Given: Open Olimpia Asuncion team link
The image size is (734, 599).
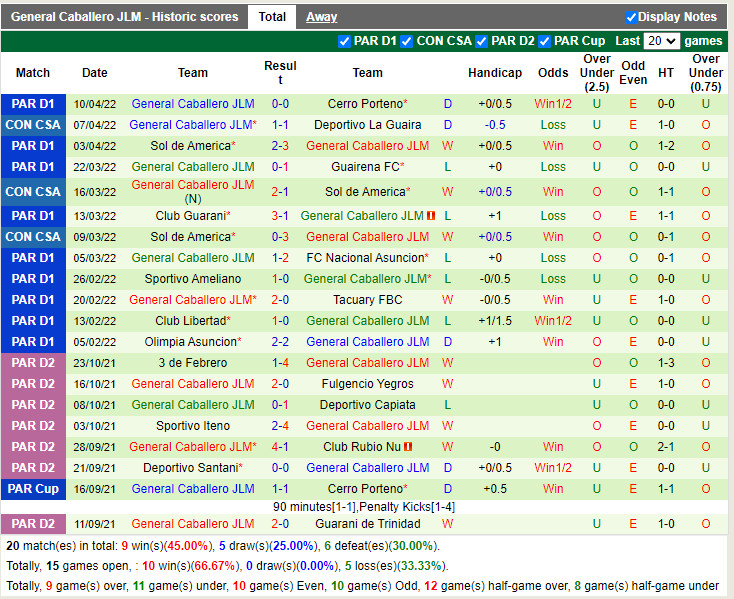Looking at the screenshot, I should 193,342.
